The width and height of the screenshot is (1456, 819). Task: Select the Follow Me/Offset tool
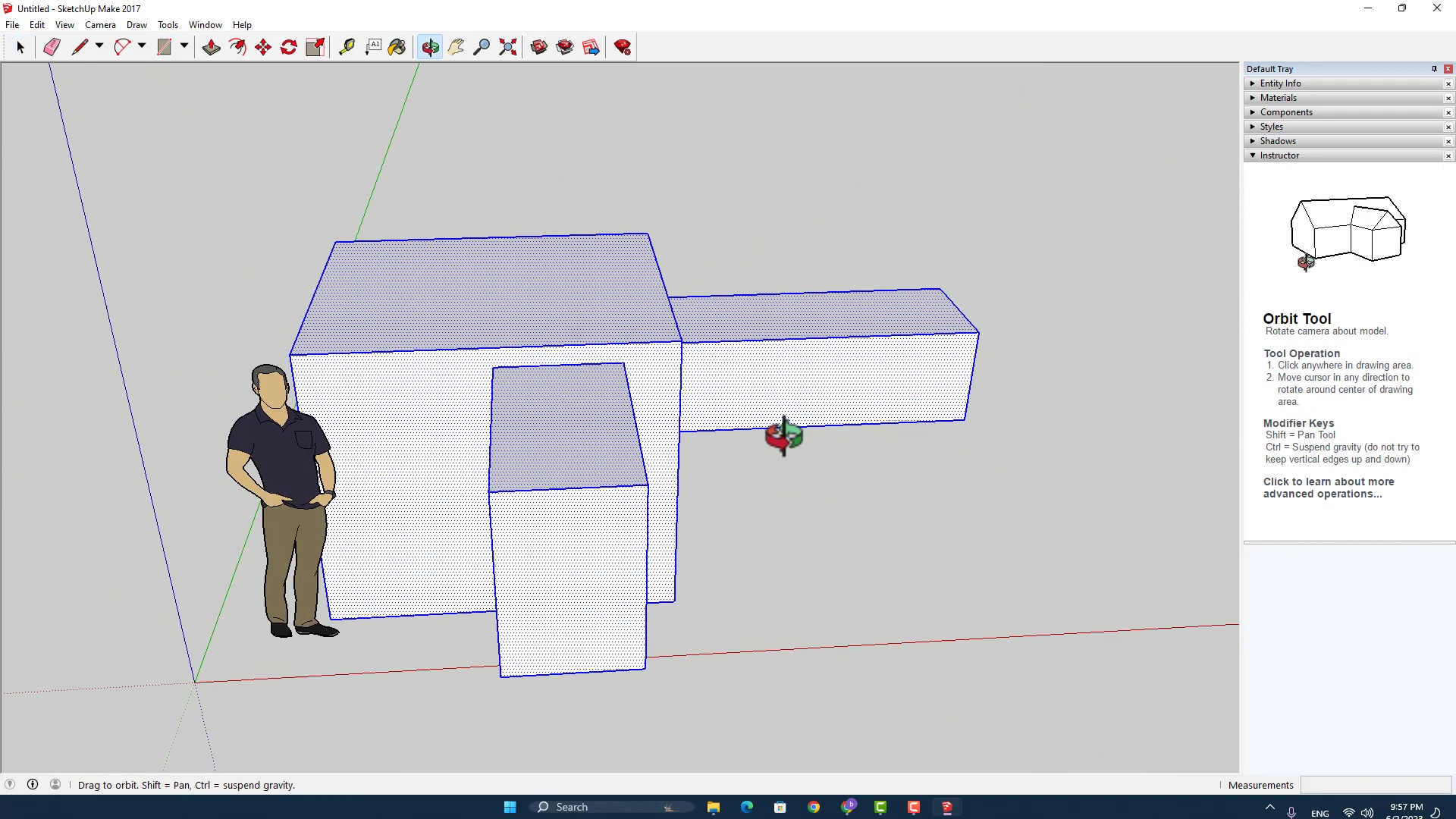point(237,47)
